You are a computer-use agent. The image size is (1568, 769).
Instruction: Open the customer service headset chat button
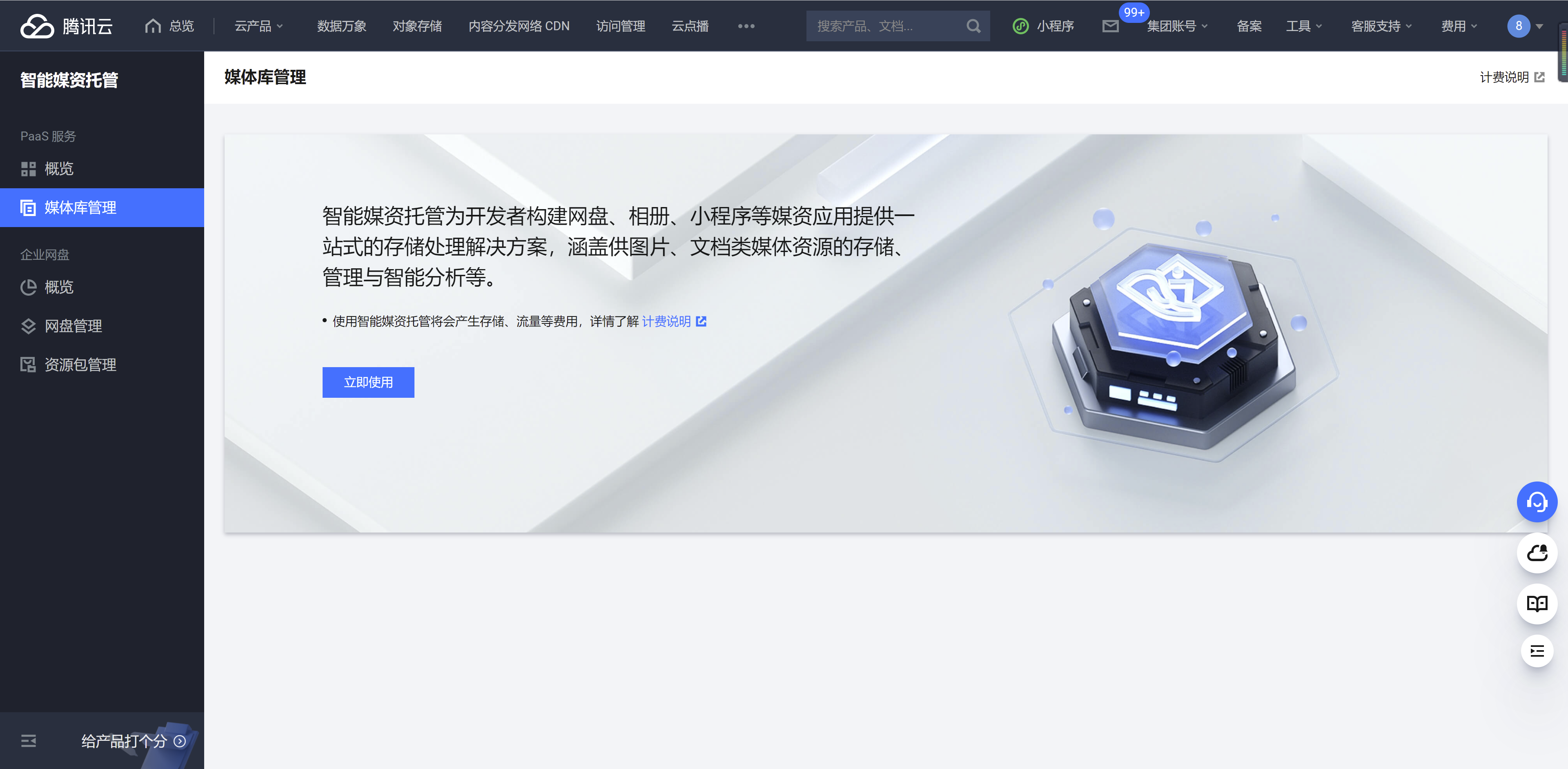pyautogui.click(x=1536, y=502)
